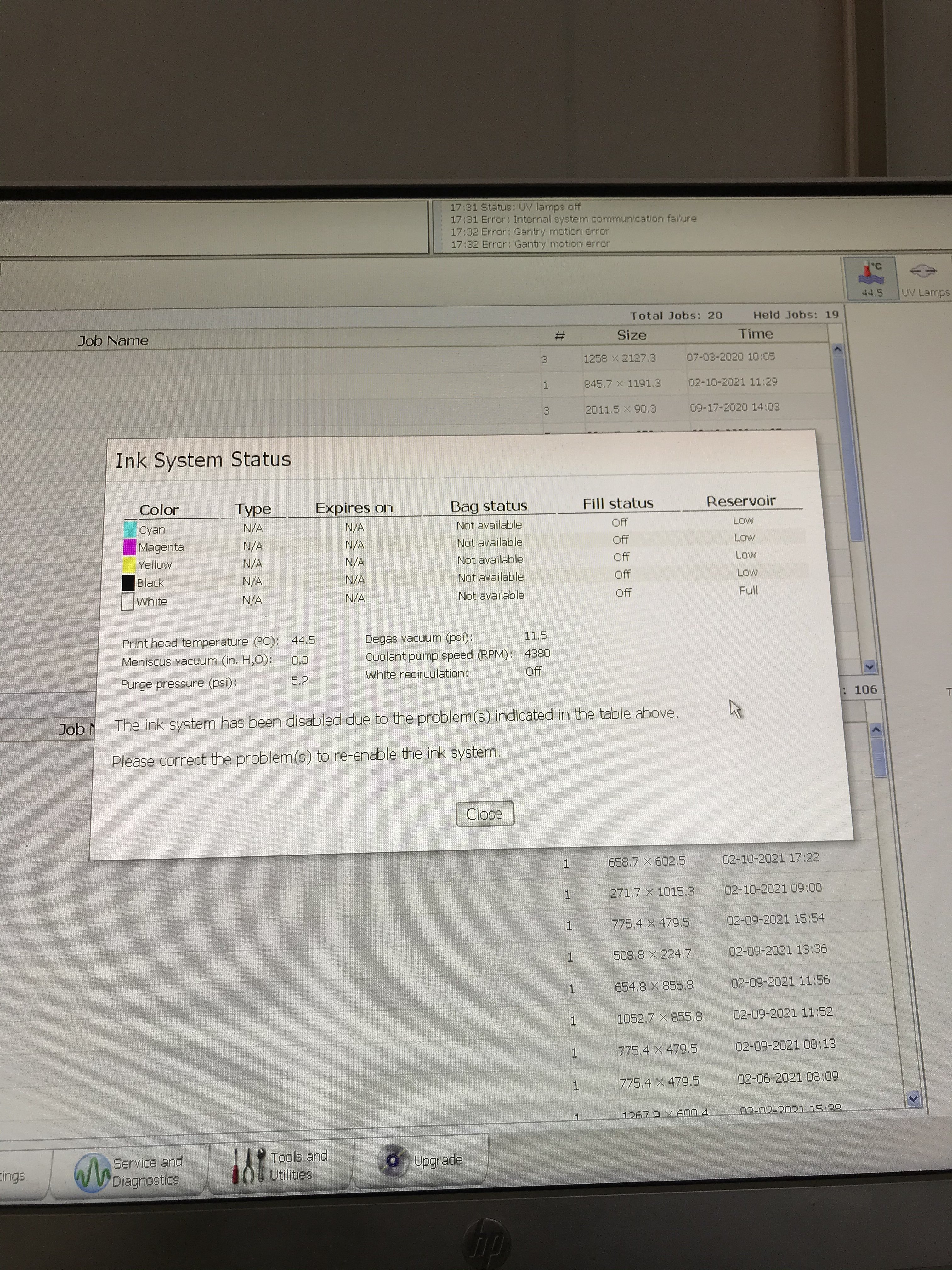Click White reservoir Full value
The image size is (952, 1270).
click(x=748, y=590)
